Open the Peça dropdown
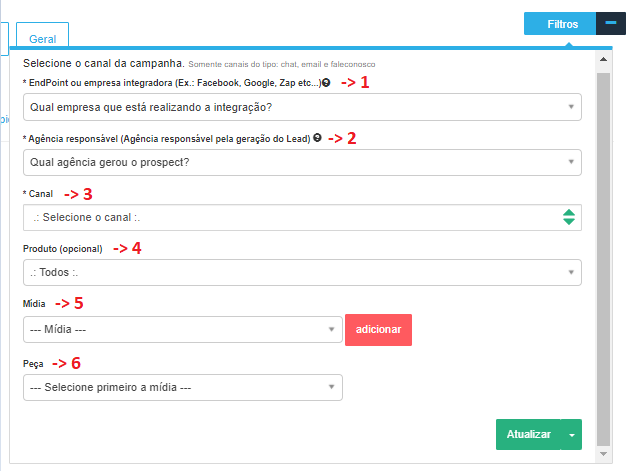Viewport: 632px width, 471px height. tap(182, 387)
